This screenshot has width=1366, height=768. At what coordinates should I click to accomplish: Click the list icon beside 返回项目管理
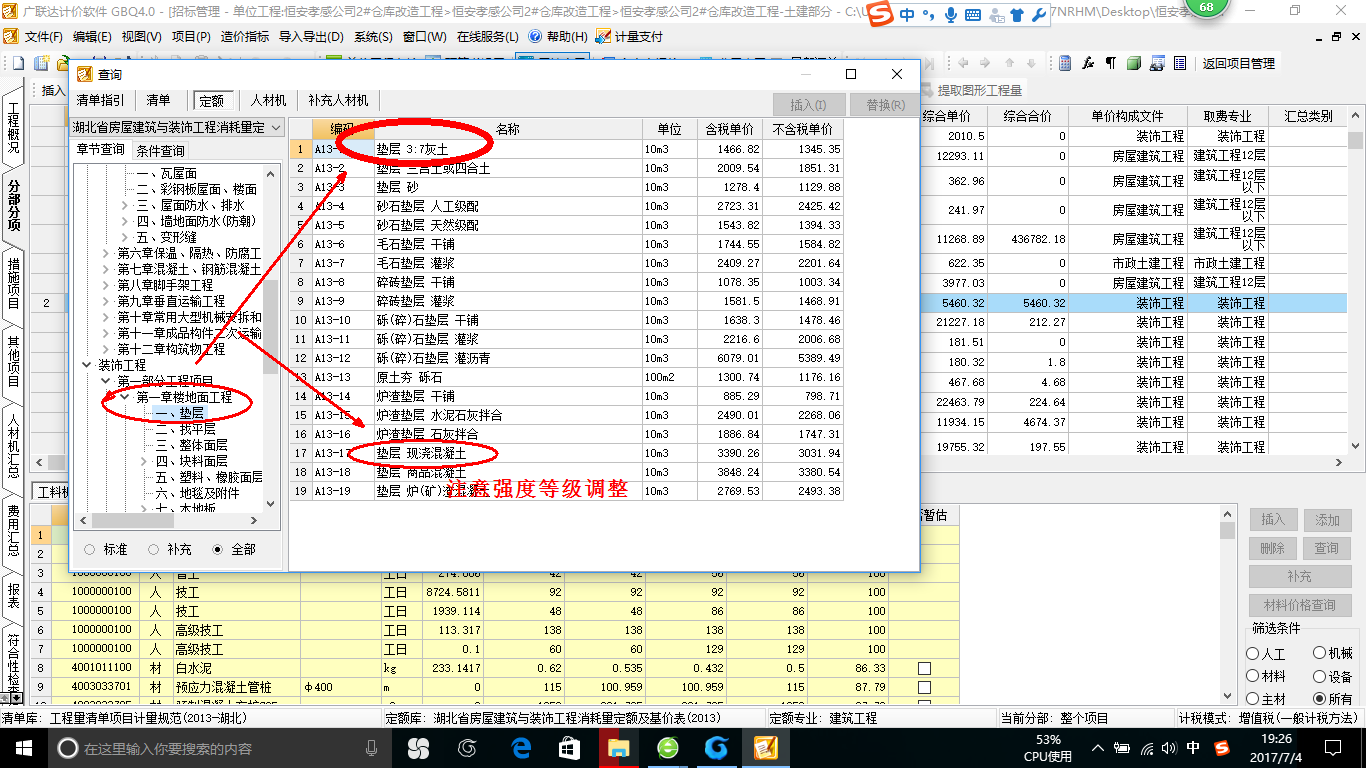click(1180, 63)
